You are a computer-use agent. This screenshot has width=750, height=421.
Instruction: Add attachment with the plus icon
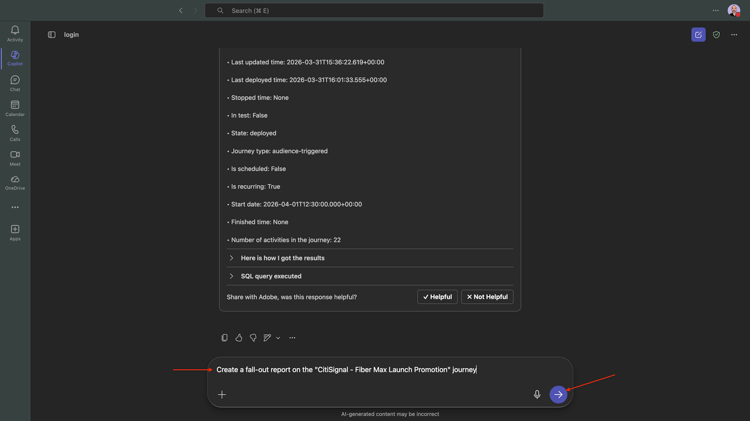click(x=222, y=394)
